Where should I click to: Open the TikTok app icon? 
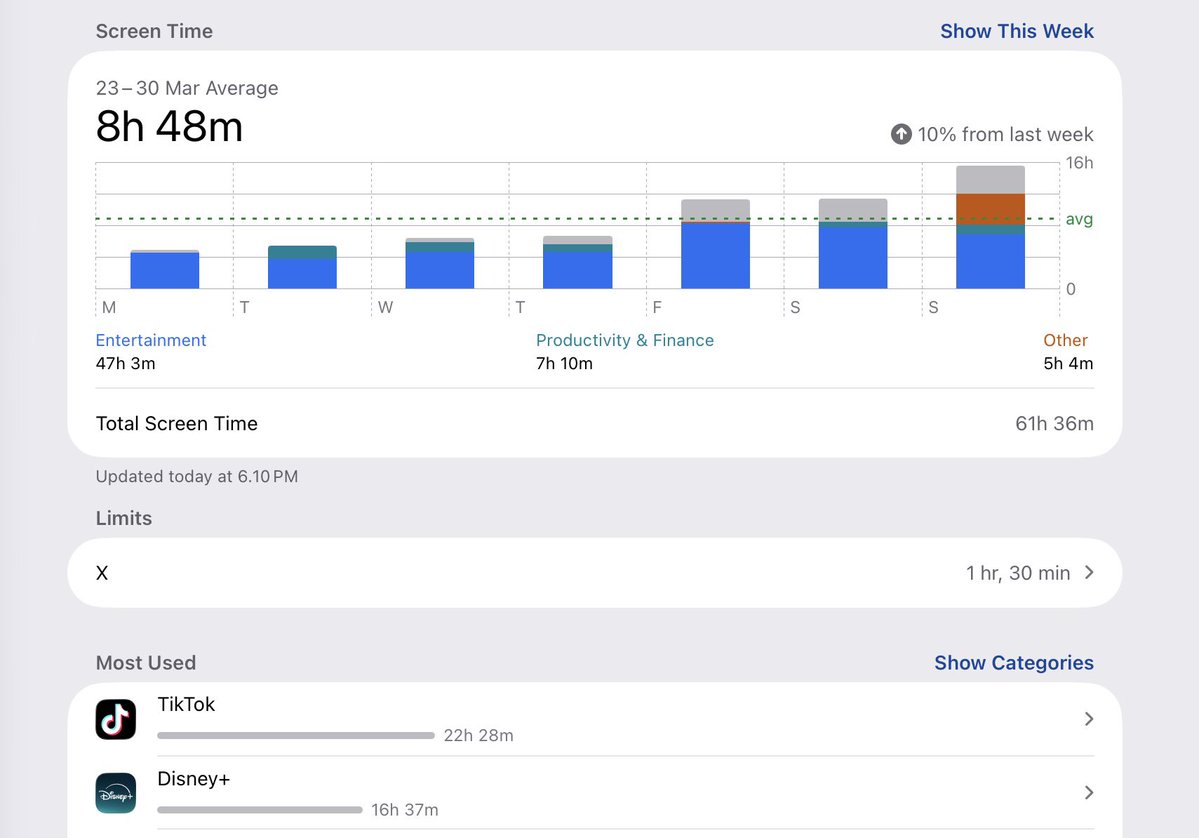(115, 719)
